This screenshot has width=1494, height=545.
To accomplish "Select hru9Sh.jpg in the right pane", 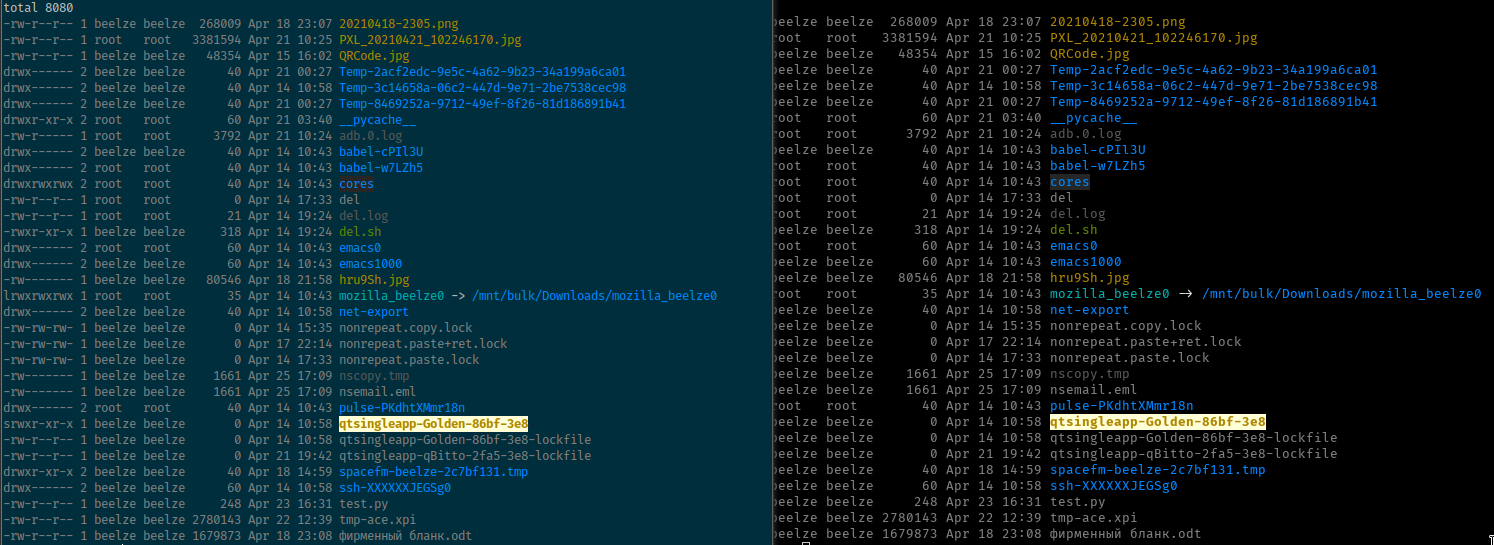I will tap(1090, 277).
